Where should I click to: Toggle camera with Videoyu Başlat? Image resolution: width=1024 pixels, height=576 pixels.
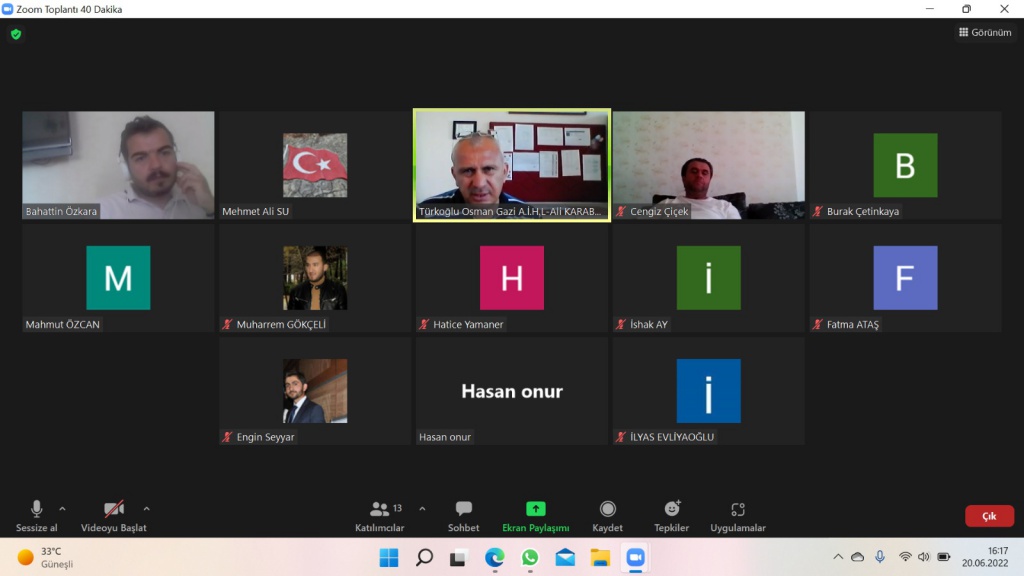pyautogui.click(x=114, y=516)
